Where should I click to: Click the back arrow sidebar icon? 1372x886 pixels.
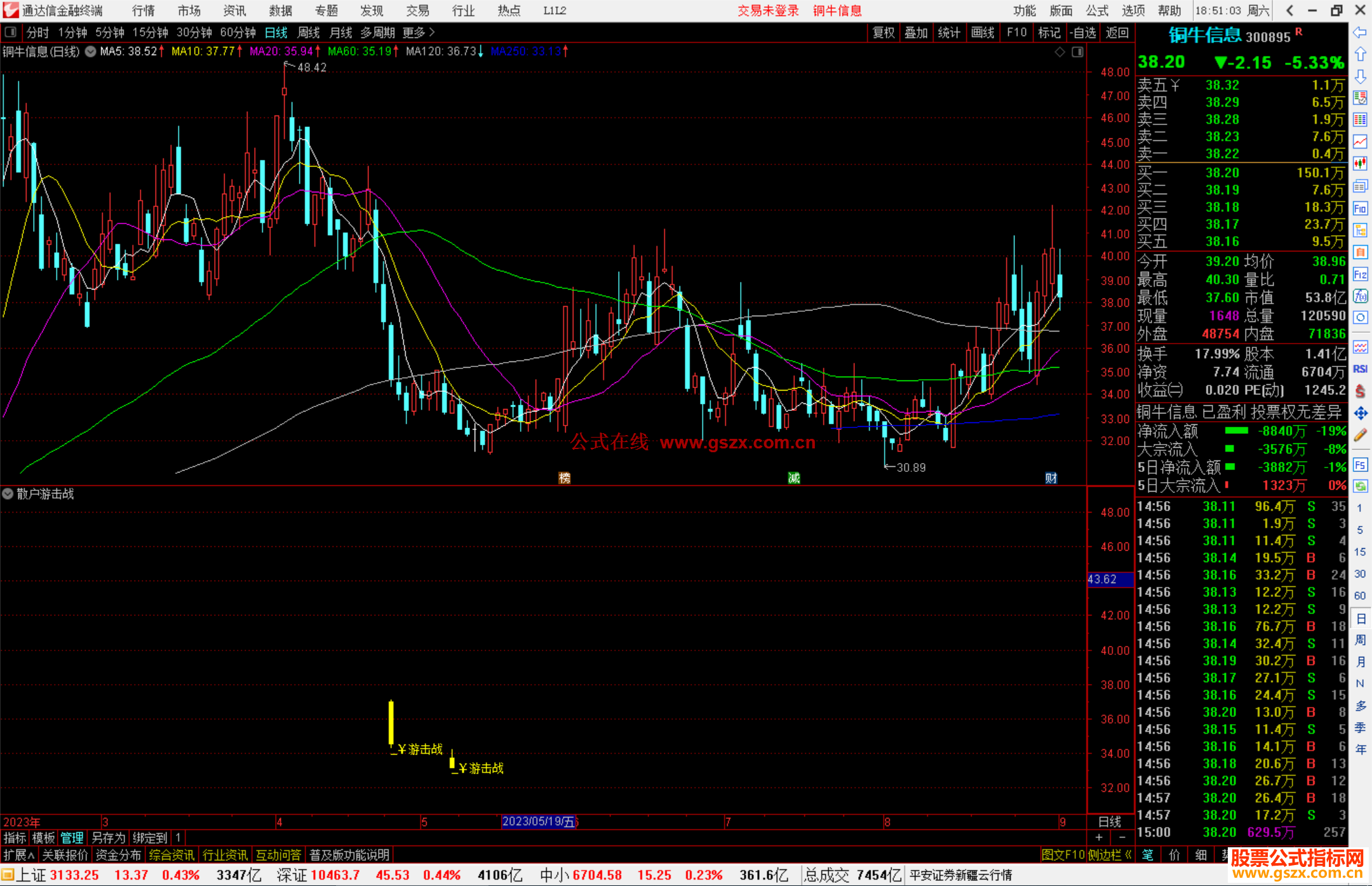click(1360, 32)
